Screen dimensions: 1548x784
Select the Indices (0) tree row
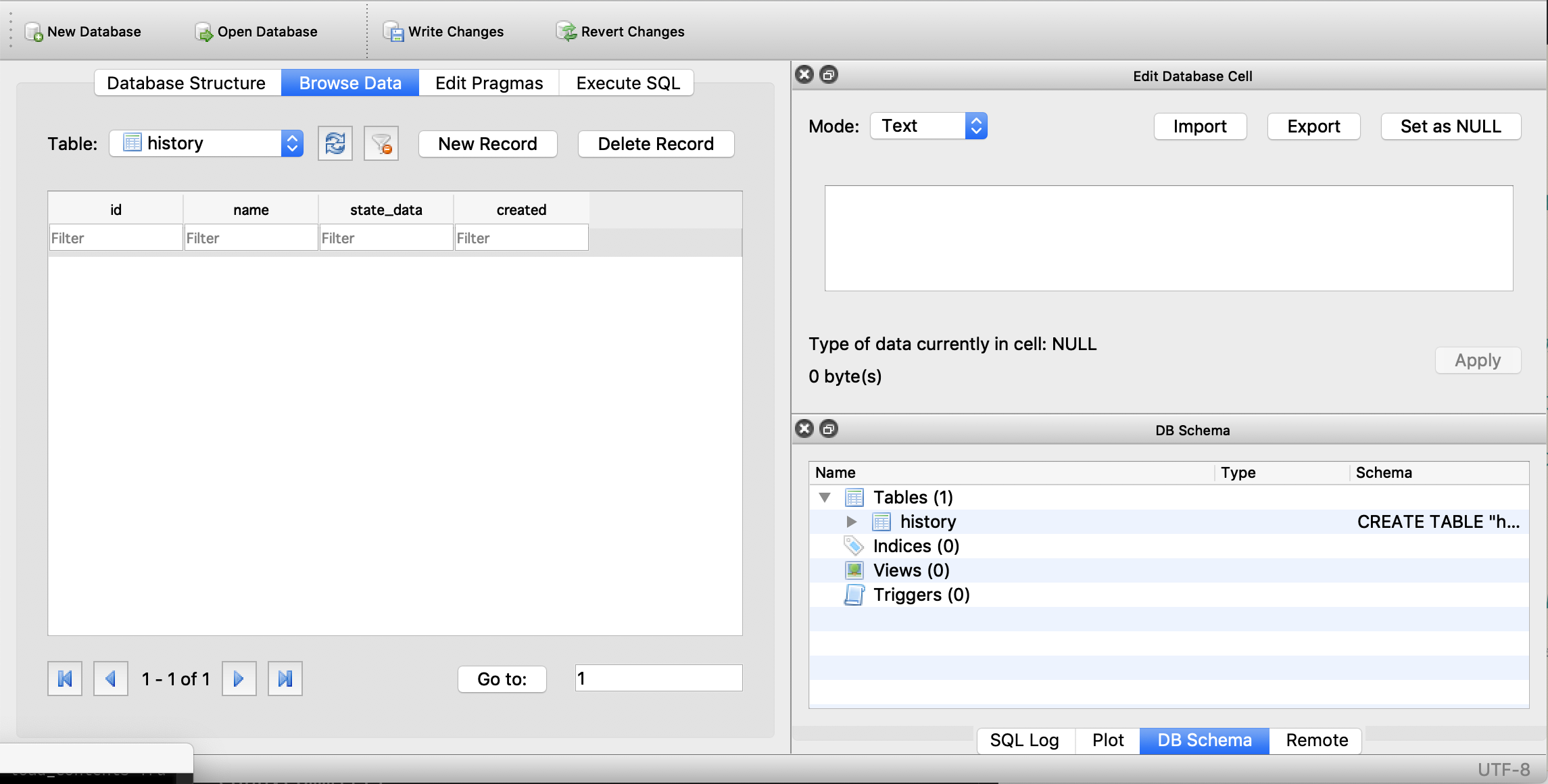click(1169, 546)
